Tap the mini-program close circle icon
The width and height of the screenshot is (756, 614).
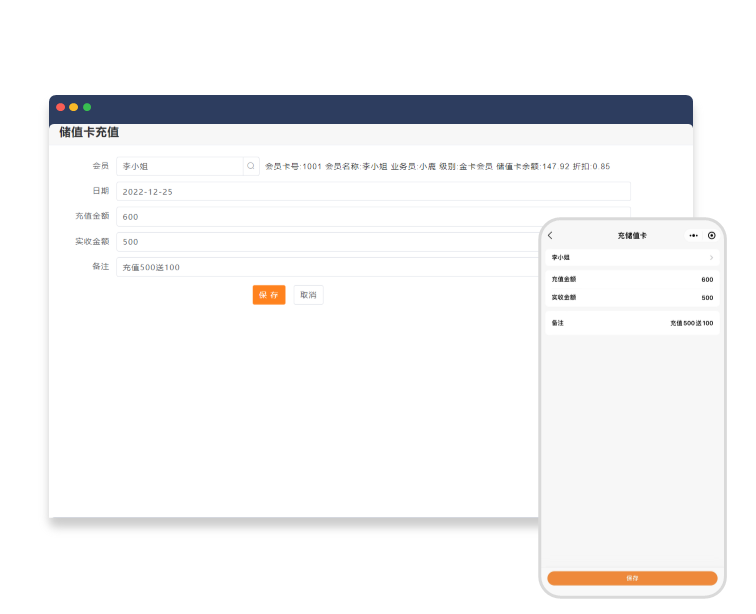(712, 236)
